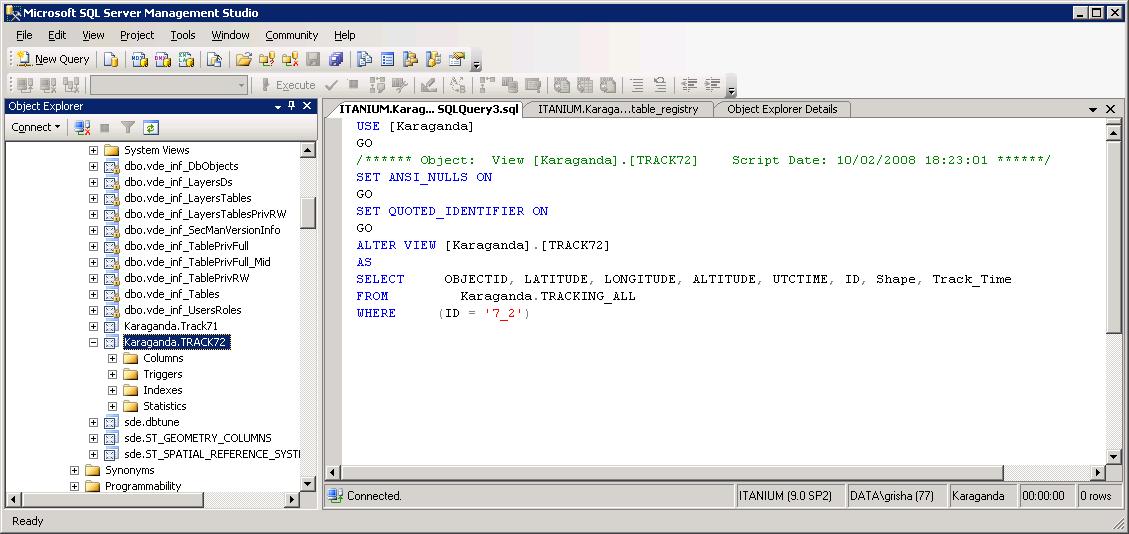Toggle Include Actual Execution Plan

coord(487,85)
